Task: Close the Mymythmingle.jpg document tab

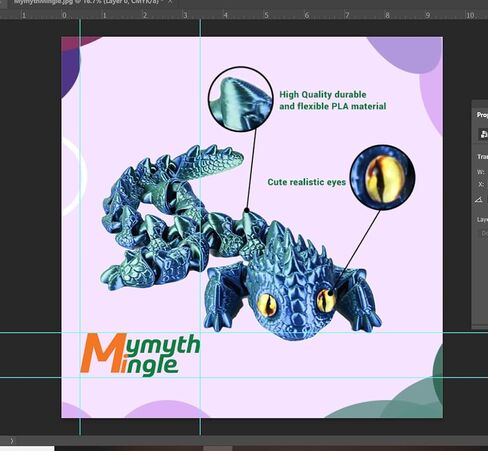Action: (170, 1)
